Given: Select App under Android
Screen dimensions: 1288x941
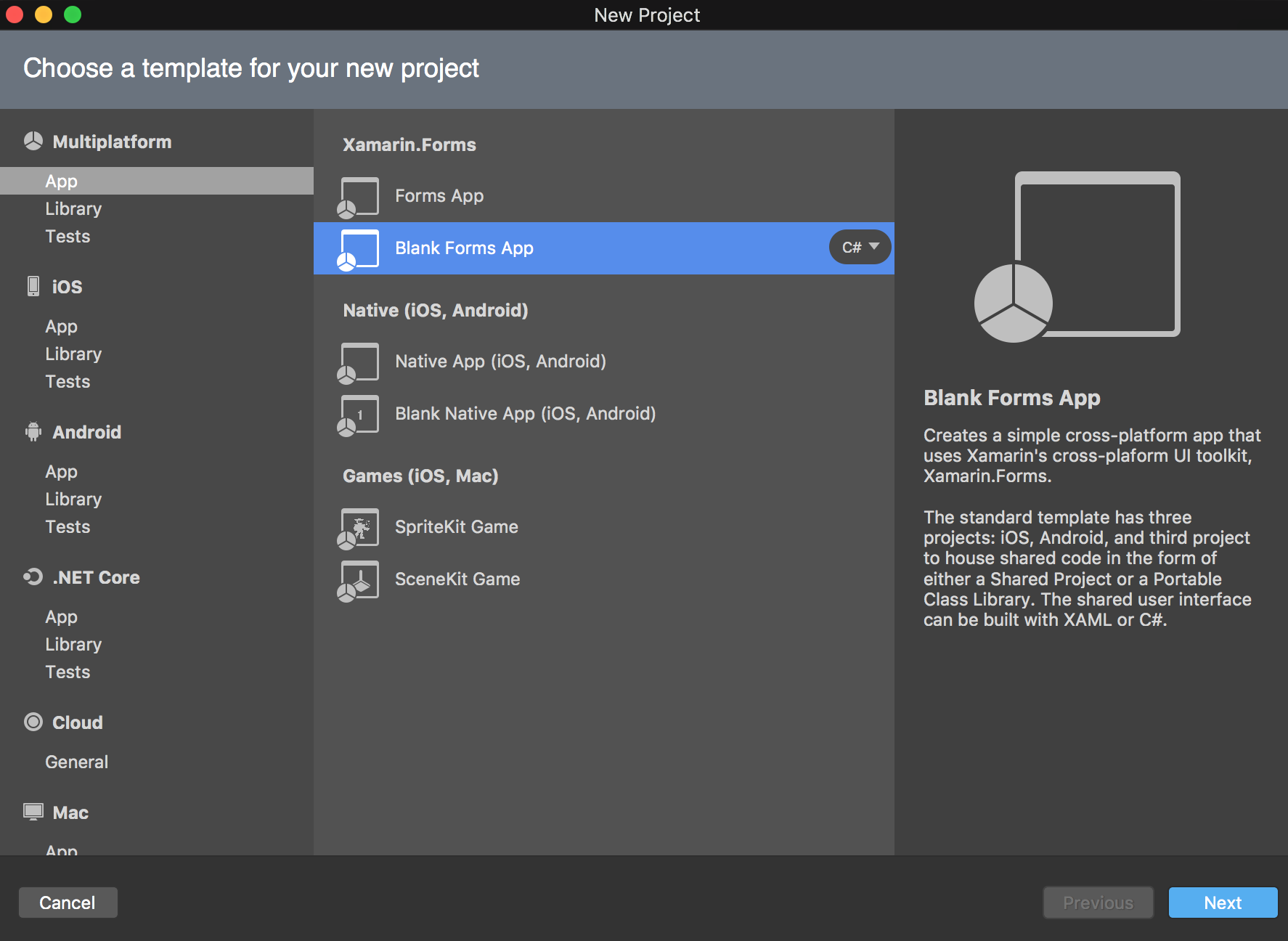Looking at the screenshot, I should point(61,471).
